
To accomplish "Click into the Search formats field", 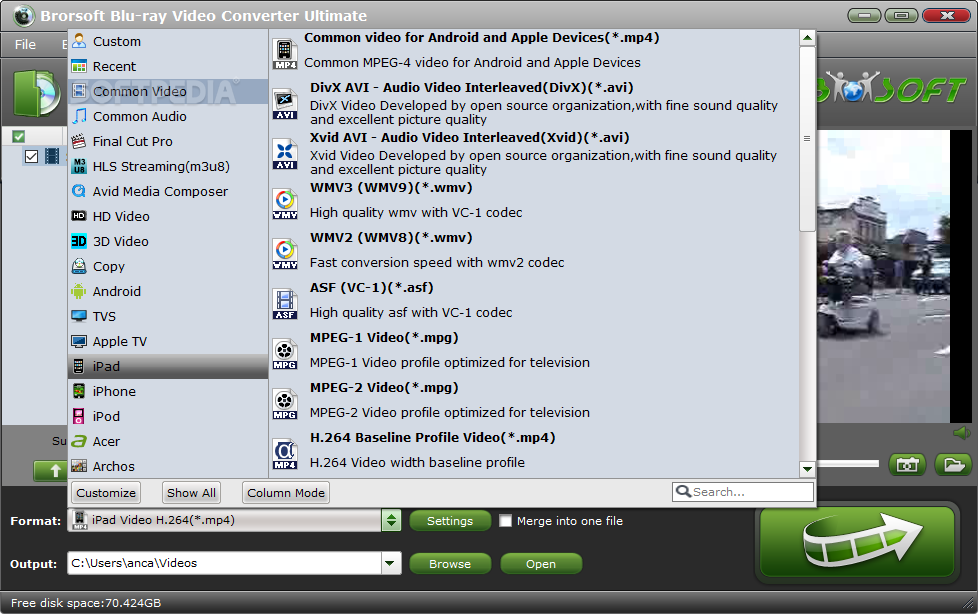I will 743,492.
